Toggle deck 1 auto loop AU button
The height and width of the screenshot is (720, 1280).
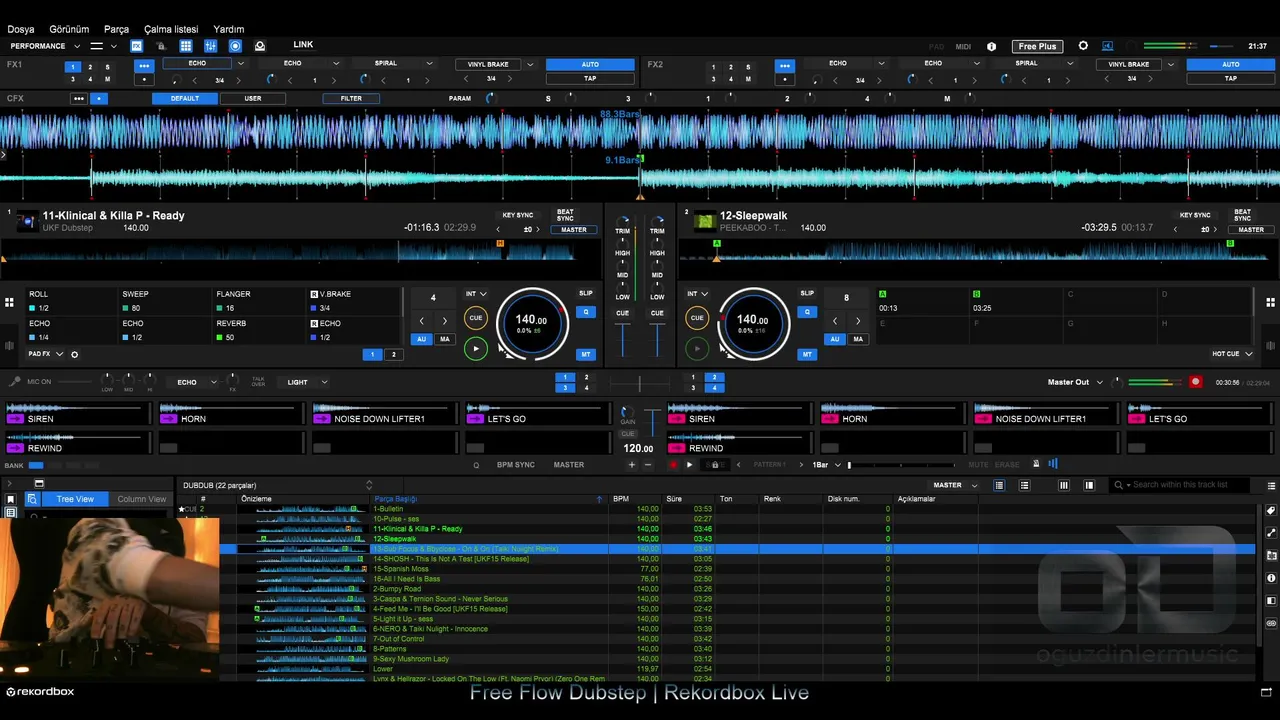pyautogui.click(x=421, y=339)
